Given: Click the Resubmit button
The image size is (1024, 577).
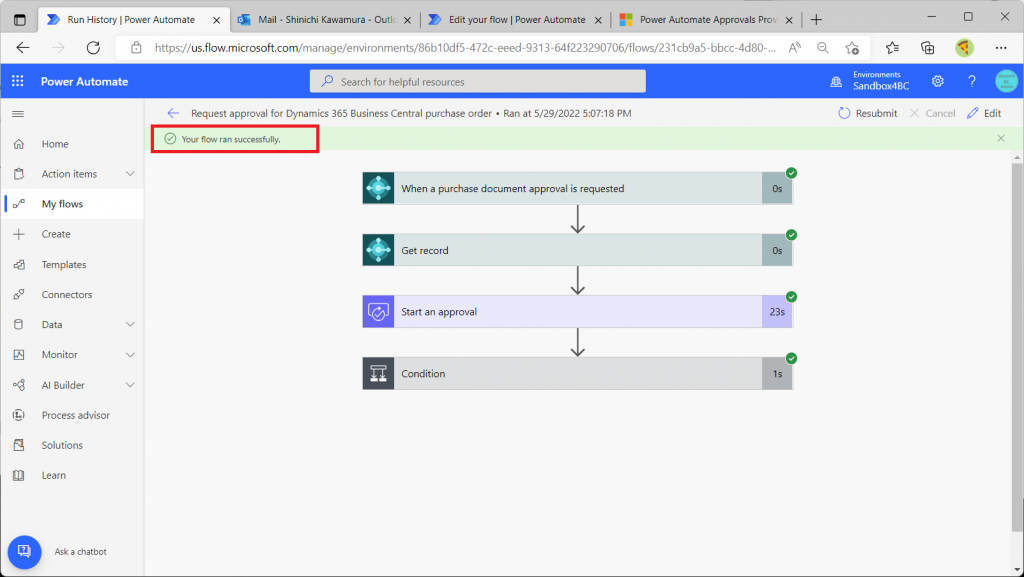Looking at the screenshot, I should [868, 113].
